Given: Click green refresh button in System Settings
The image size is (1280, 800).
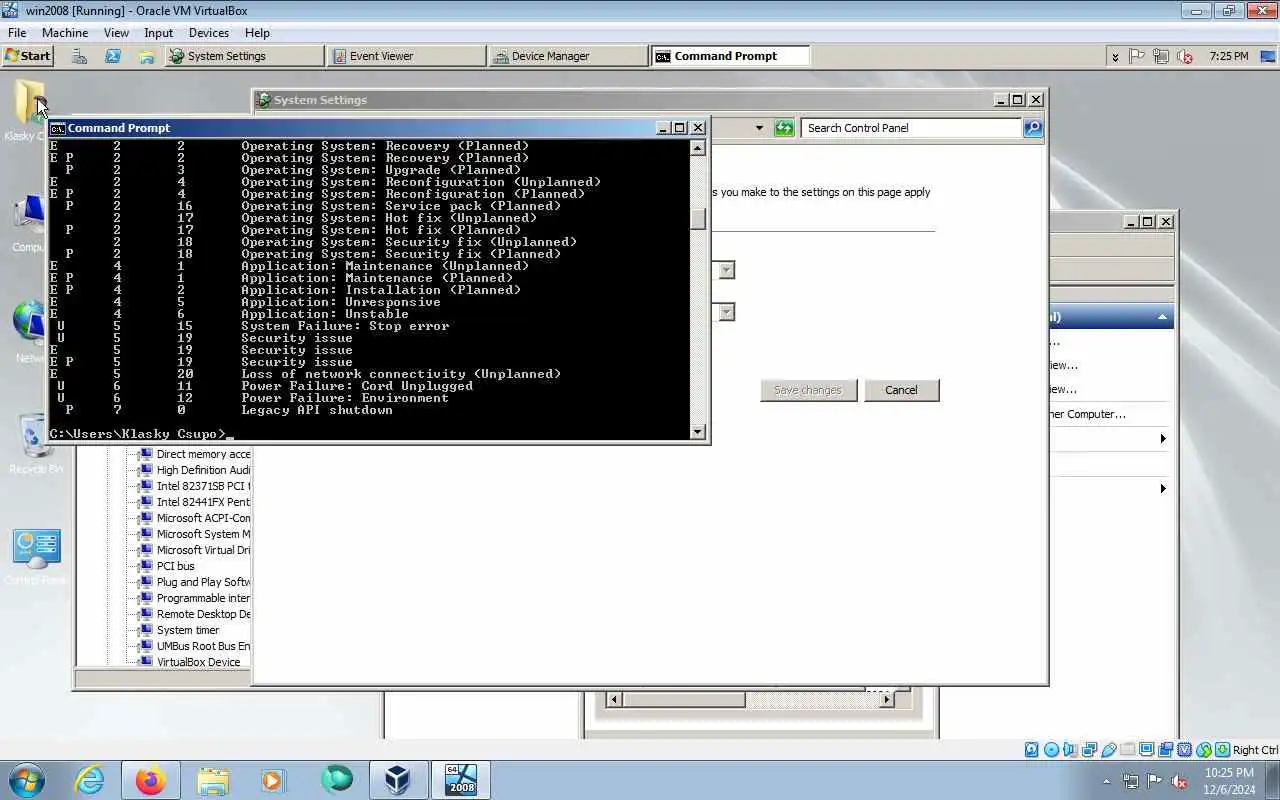Looking at the screenshot, I should [x=784, y=128].
